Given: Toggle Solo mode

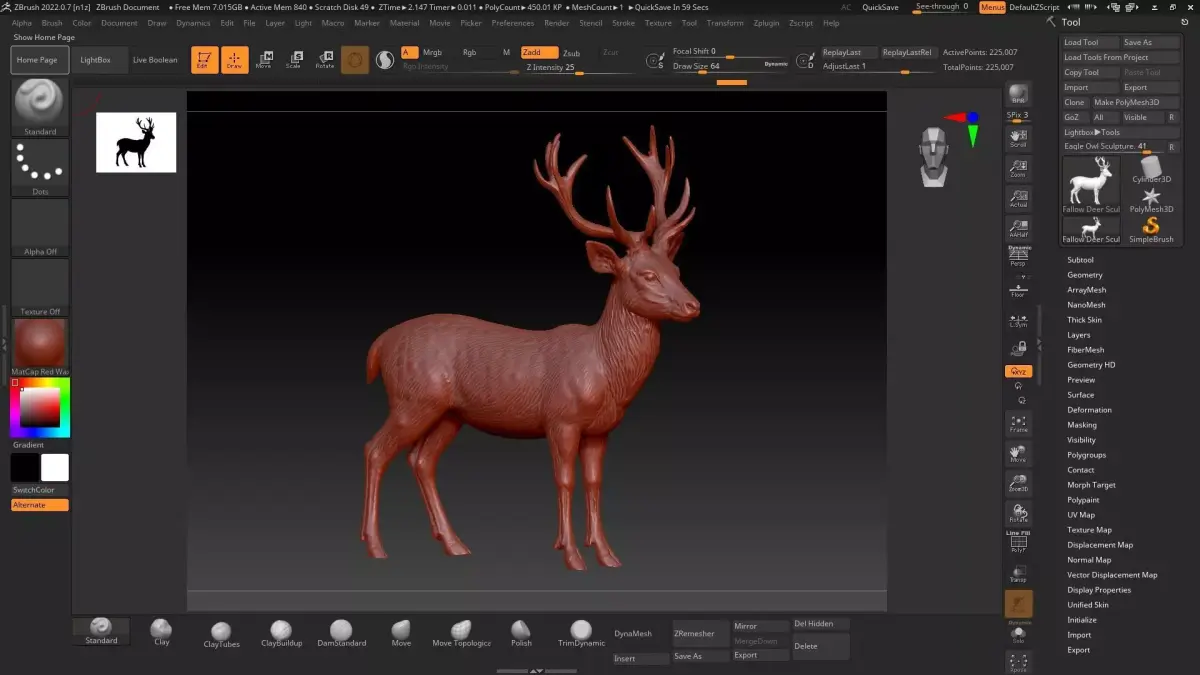Looking at the screenshot, I should point(1018,634).
